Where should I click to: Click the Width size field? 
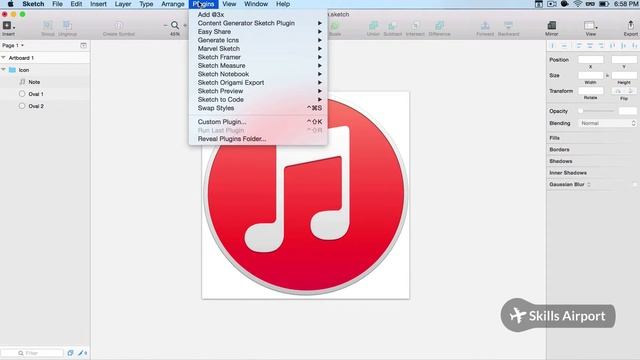tap(591, 76)
